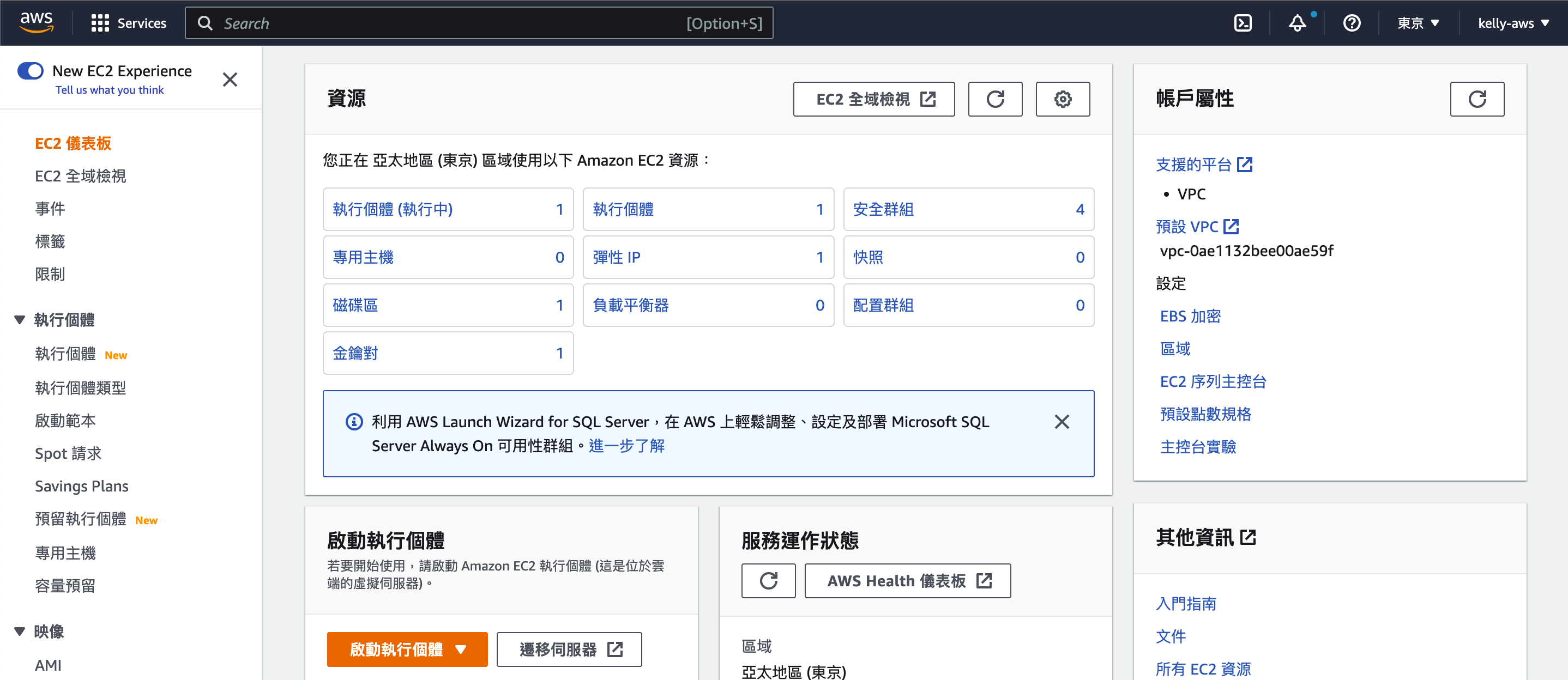Click the AWS Health 儀表板 button
1568x680 pixels.
pos(907,580)
